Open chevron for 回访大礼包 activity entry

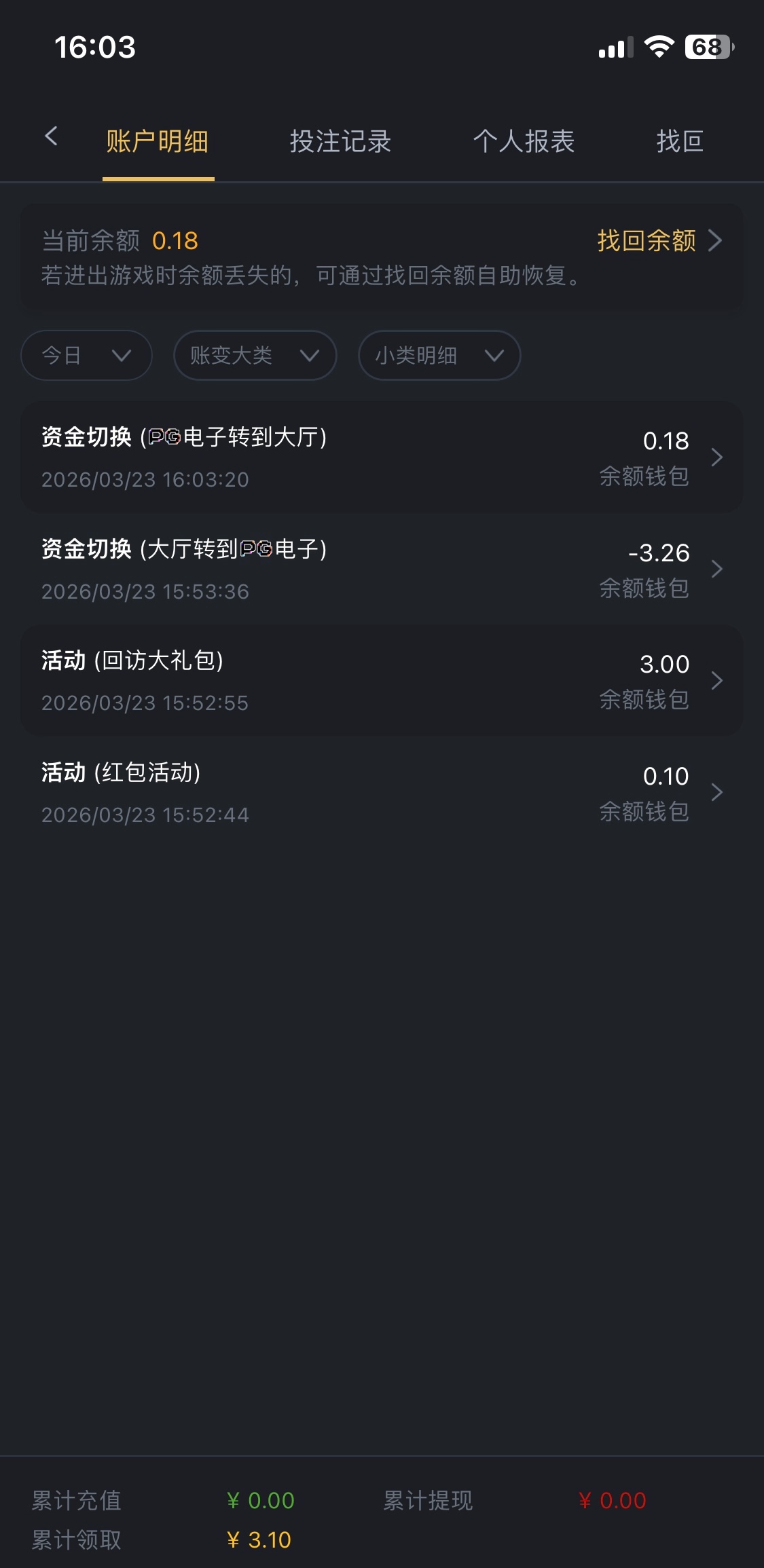click(x=716, y=680)
